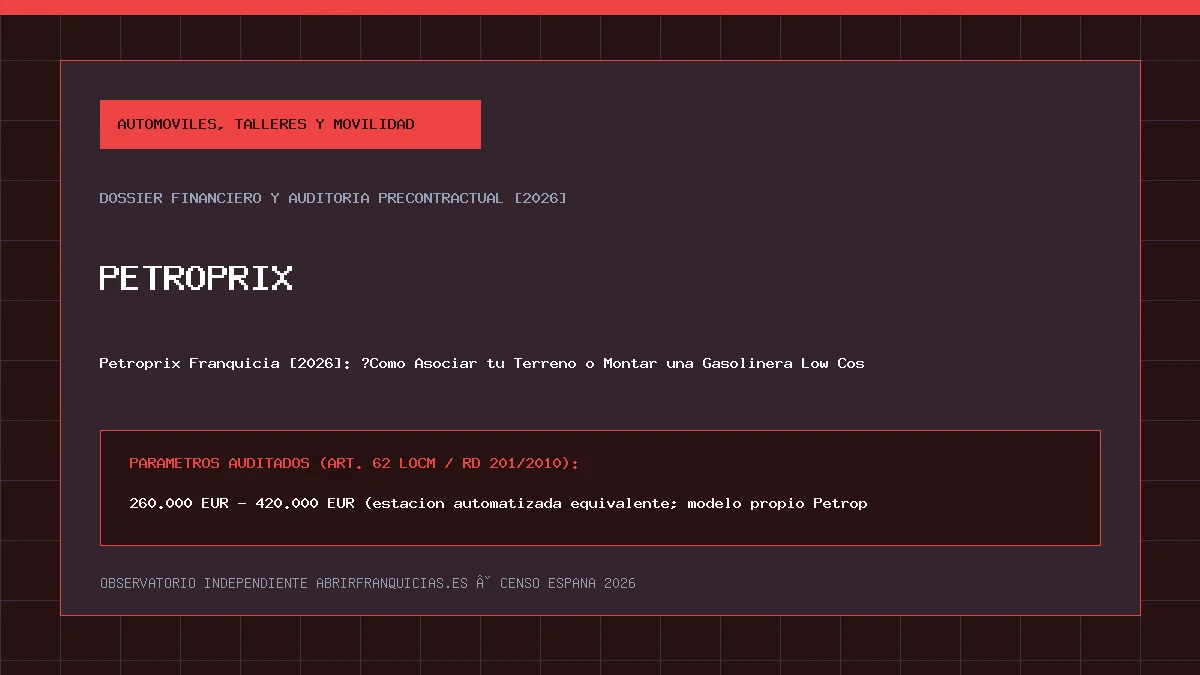The image size is (1200, 675).
Task: Click the red bar at the top
Action: click(600, 7)
